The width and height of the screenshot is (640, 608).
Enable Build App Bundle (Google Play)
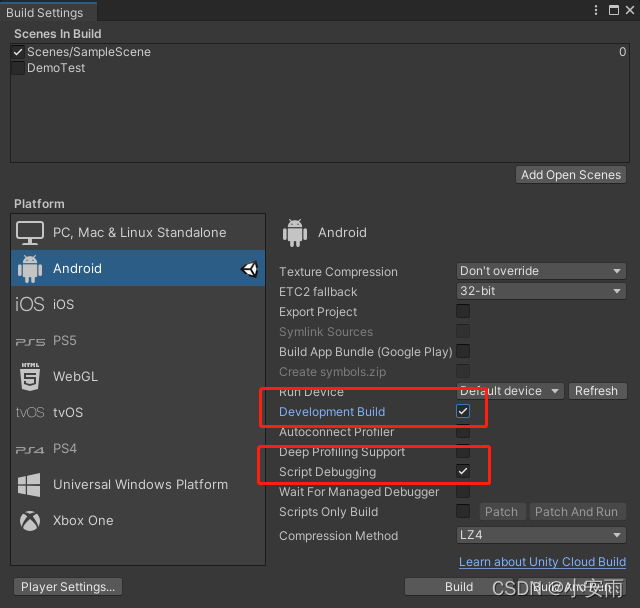click(463, 351)
